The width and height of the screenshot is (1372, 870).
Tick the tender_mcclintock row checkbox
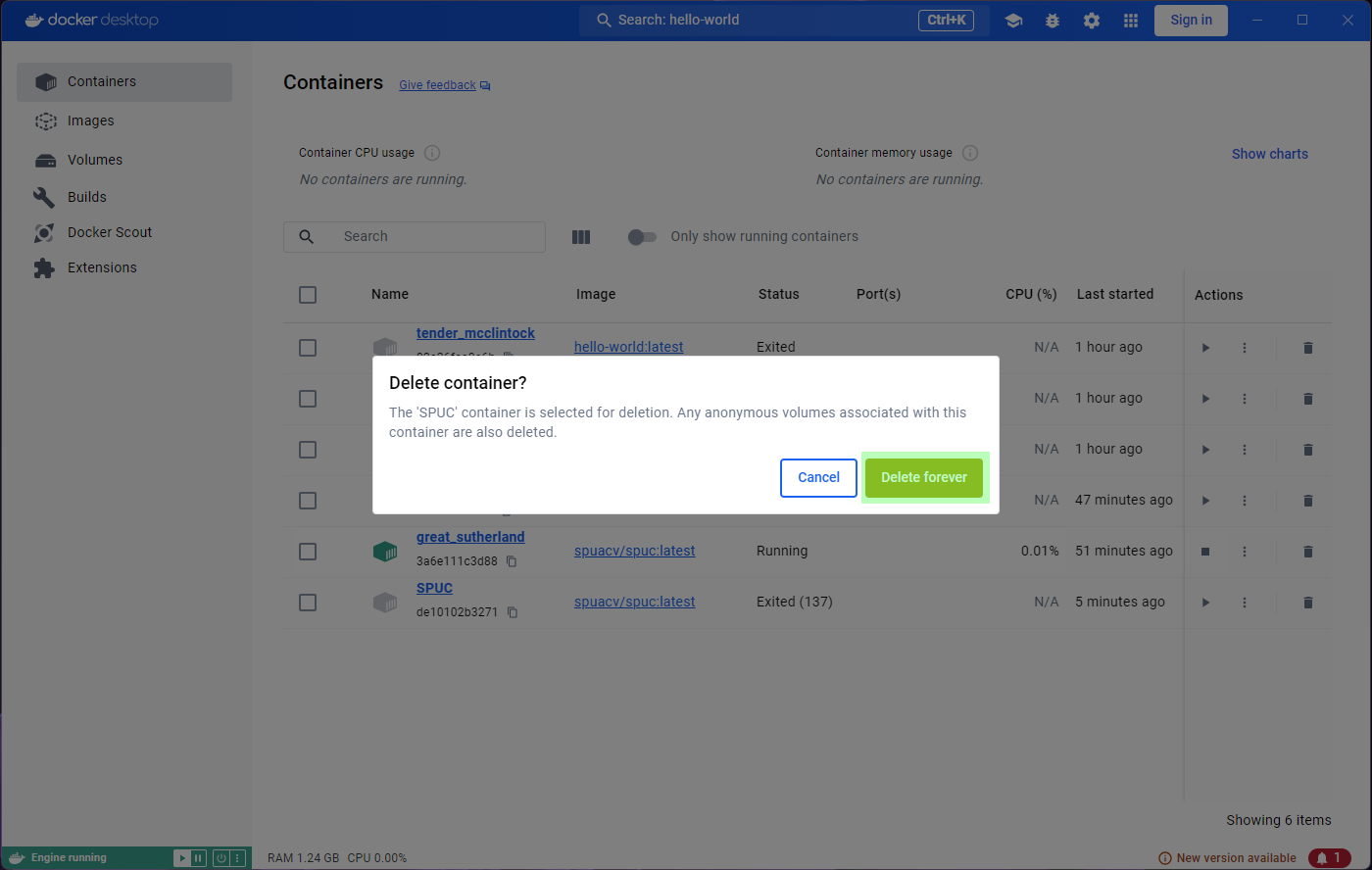[x=308, y=348]
